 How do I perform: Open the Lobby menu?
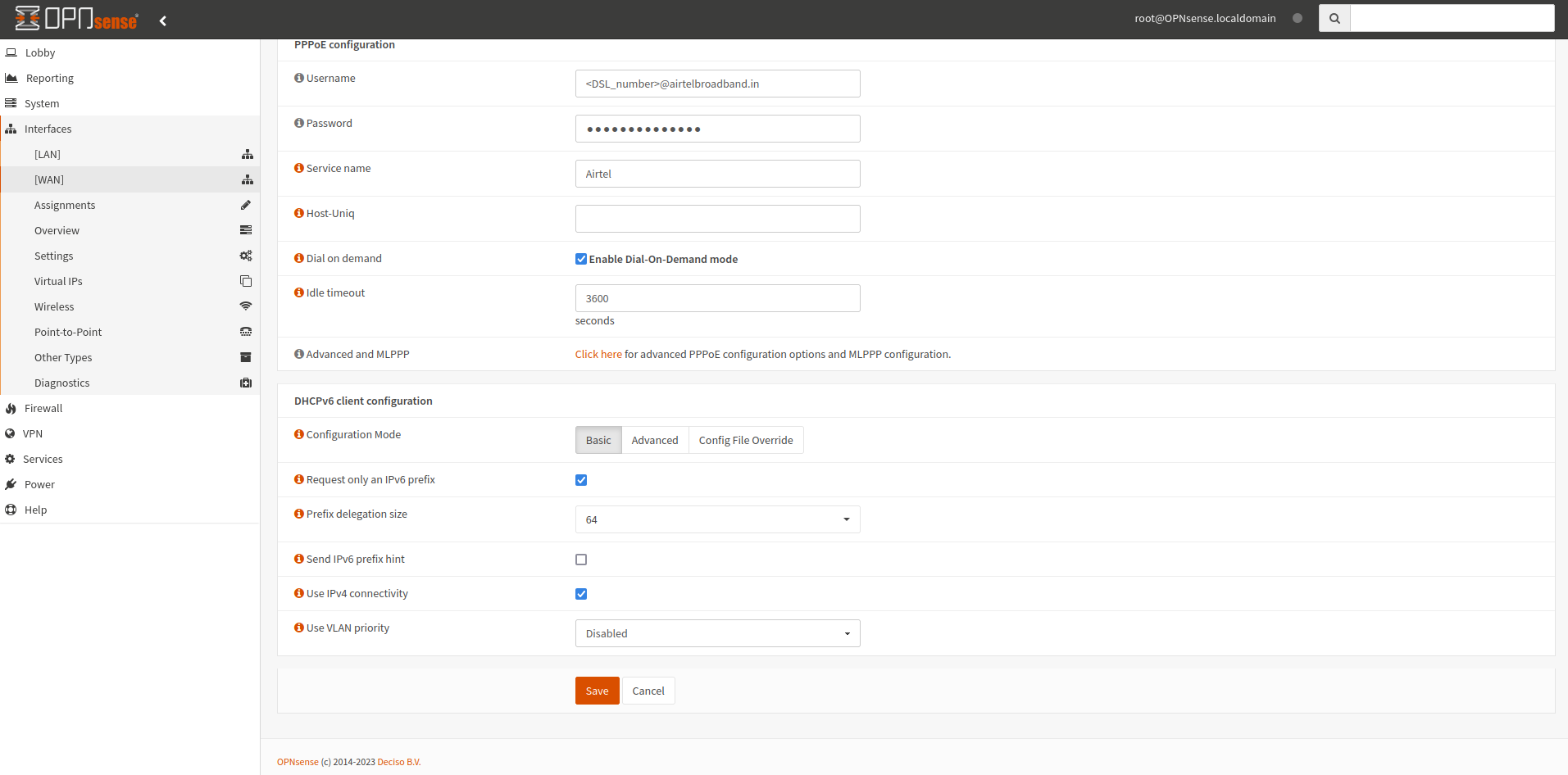130,52
